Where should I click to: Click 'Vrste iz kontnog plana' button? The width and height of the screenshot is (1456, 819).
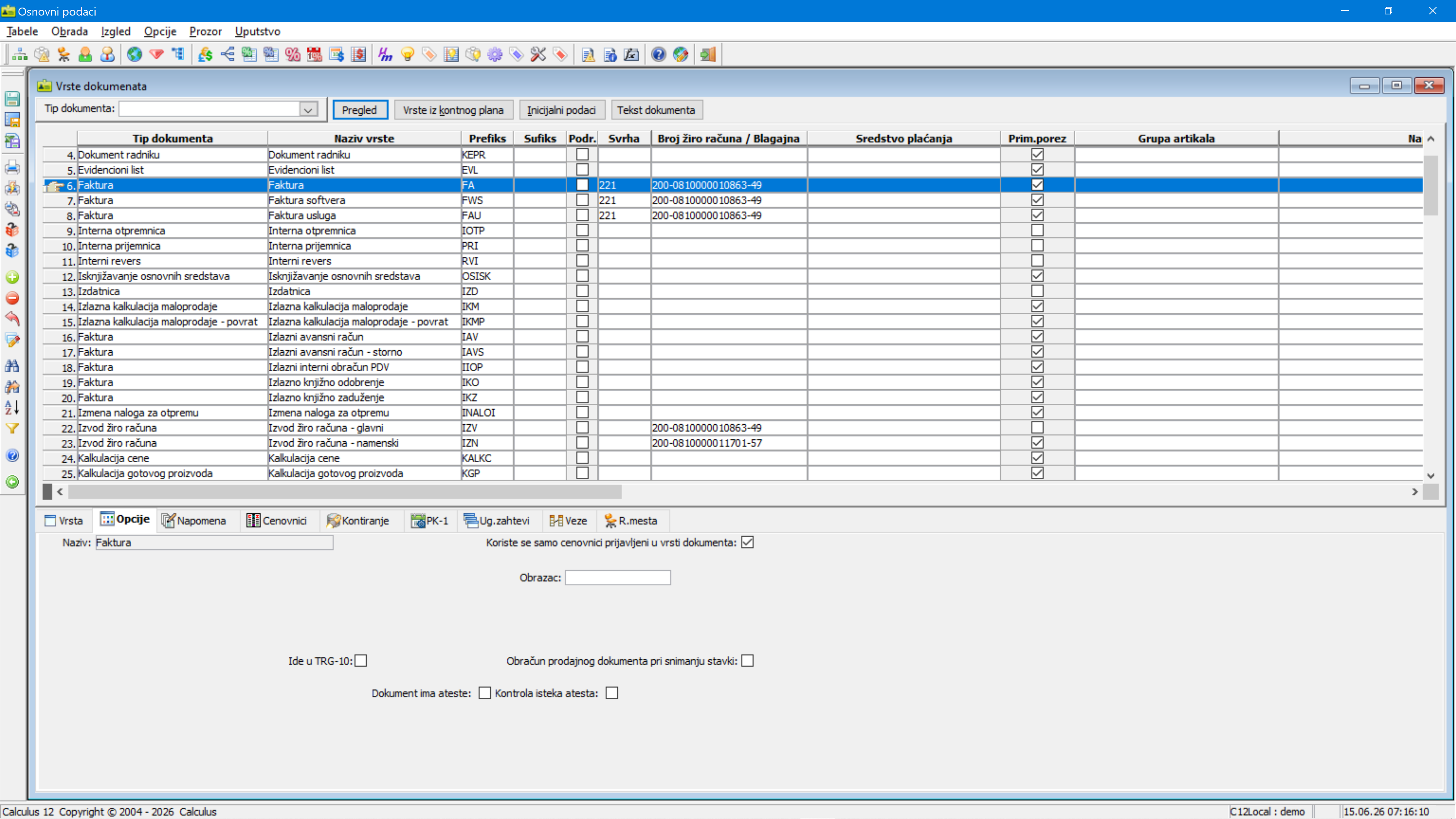(x=453, y=110)
